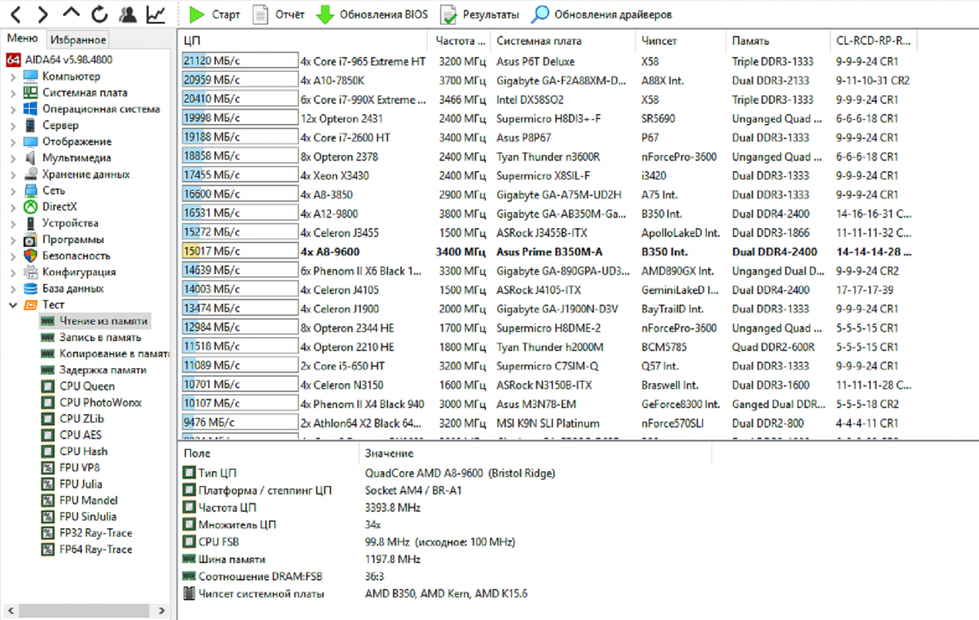The width and height of the screenshot is (979, 620).
Task: Click the up-level arrow icon
Action: click(x=70, y=15)
